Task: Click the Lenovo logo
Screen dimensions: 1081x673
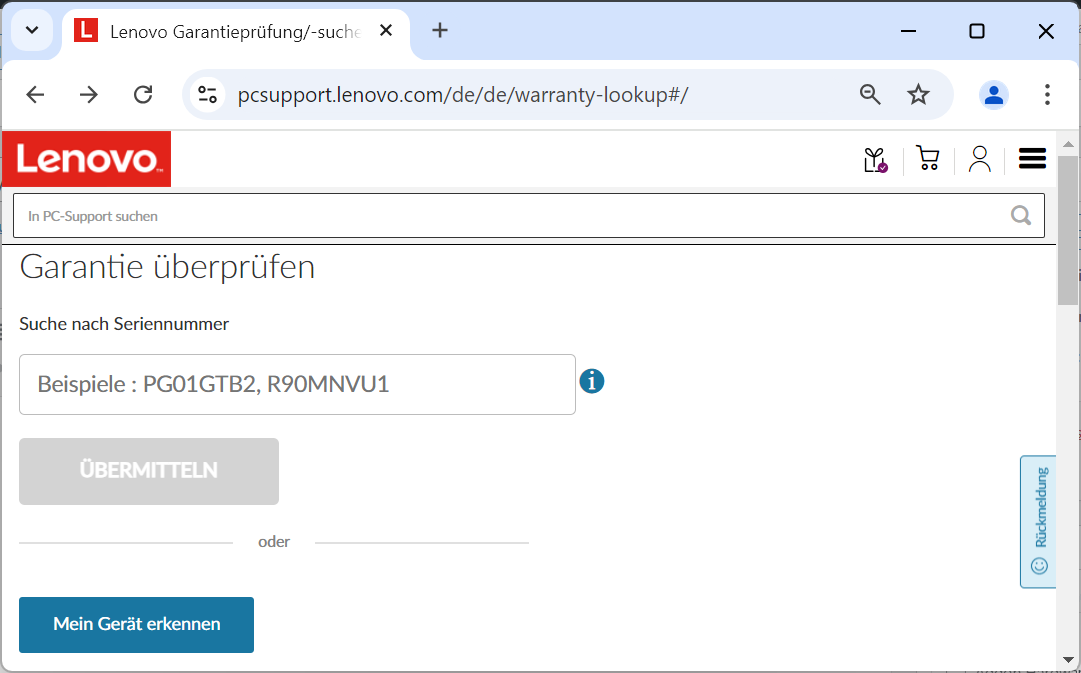Action: tap(86, 159)
